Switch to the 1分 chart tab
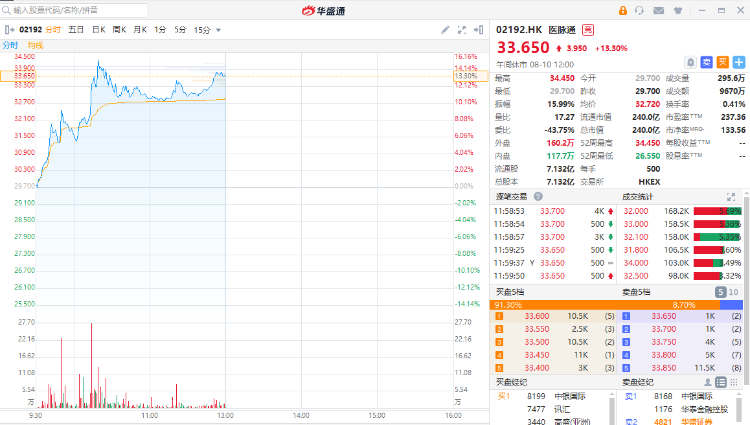Viewport: 750px width, 425px height. pyautogui.click(x=160, y=30)
